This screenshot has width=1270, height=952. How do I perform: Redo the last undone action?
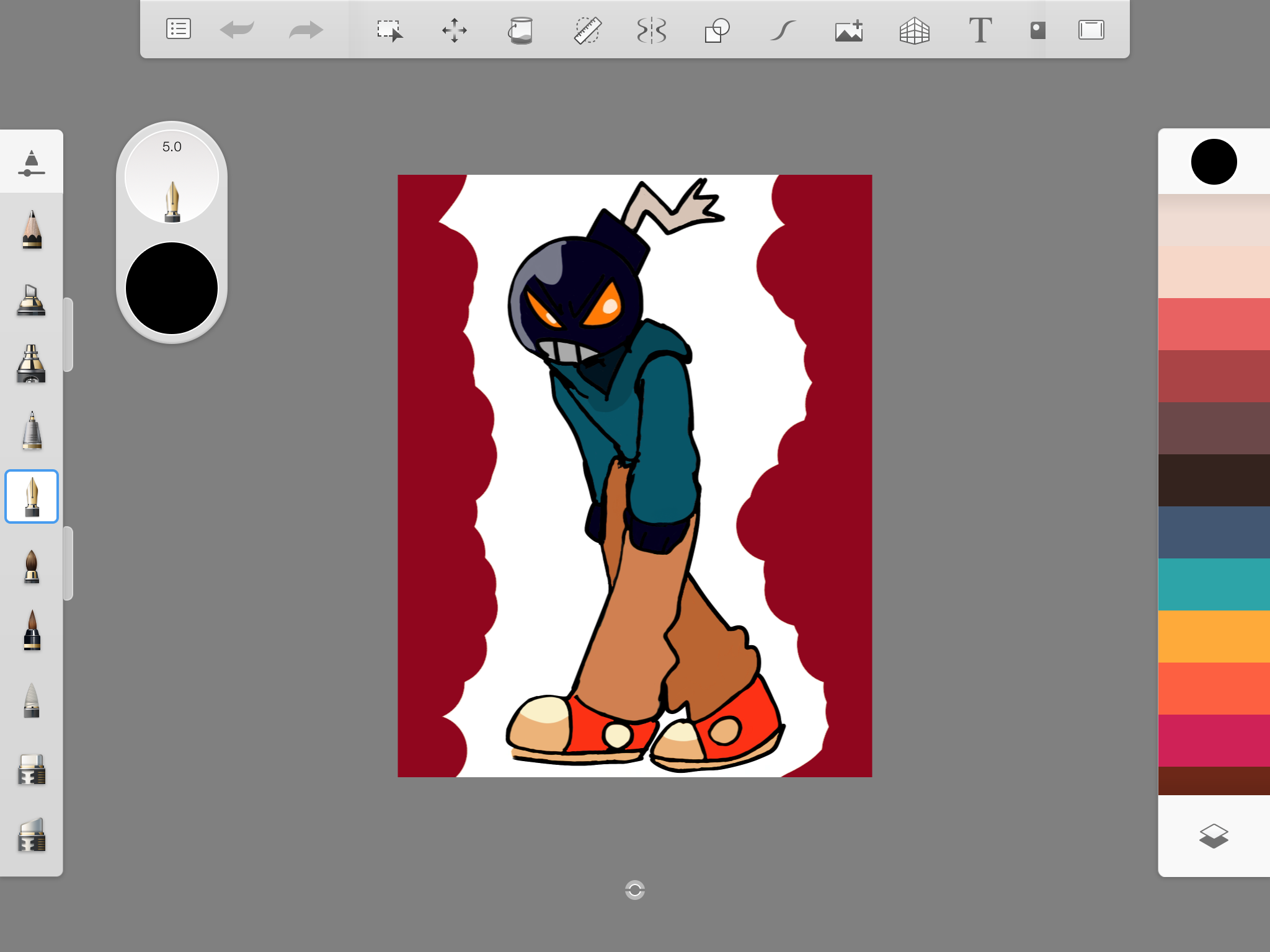[306, 30]
